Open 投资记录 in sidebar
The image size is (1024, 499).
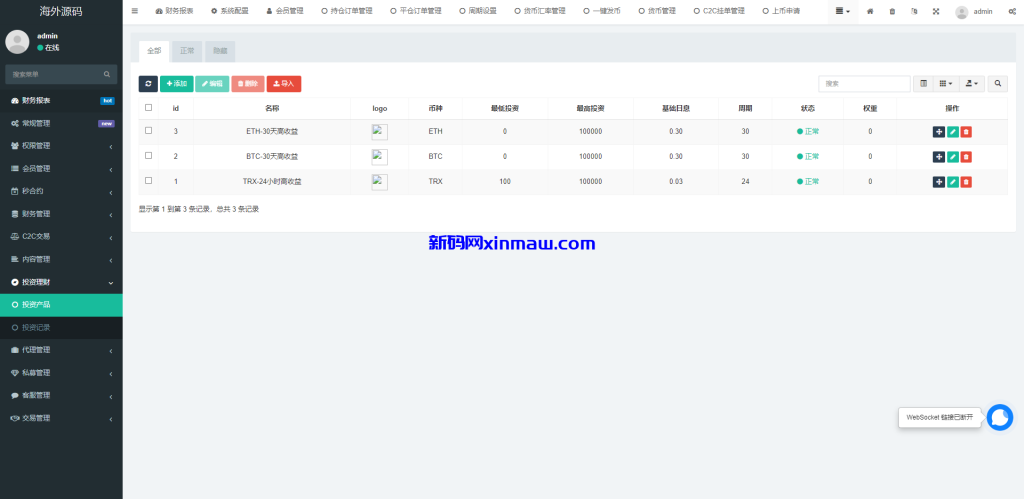(61, 327)
